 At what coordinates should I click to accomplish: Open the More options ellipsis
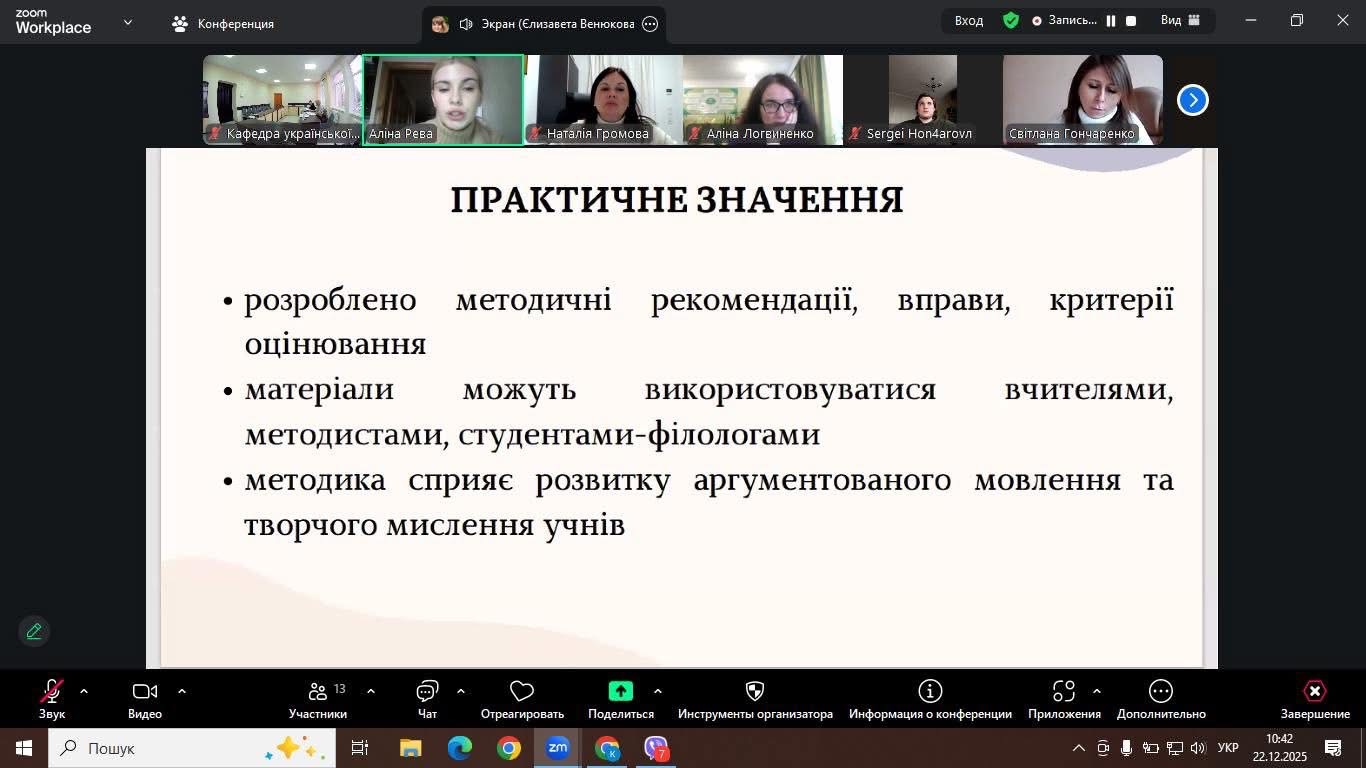(1160, 698)
